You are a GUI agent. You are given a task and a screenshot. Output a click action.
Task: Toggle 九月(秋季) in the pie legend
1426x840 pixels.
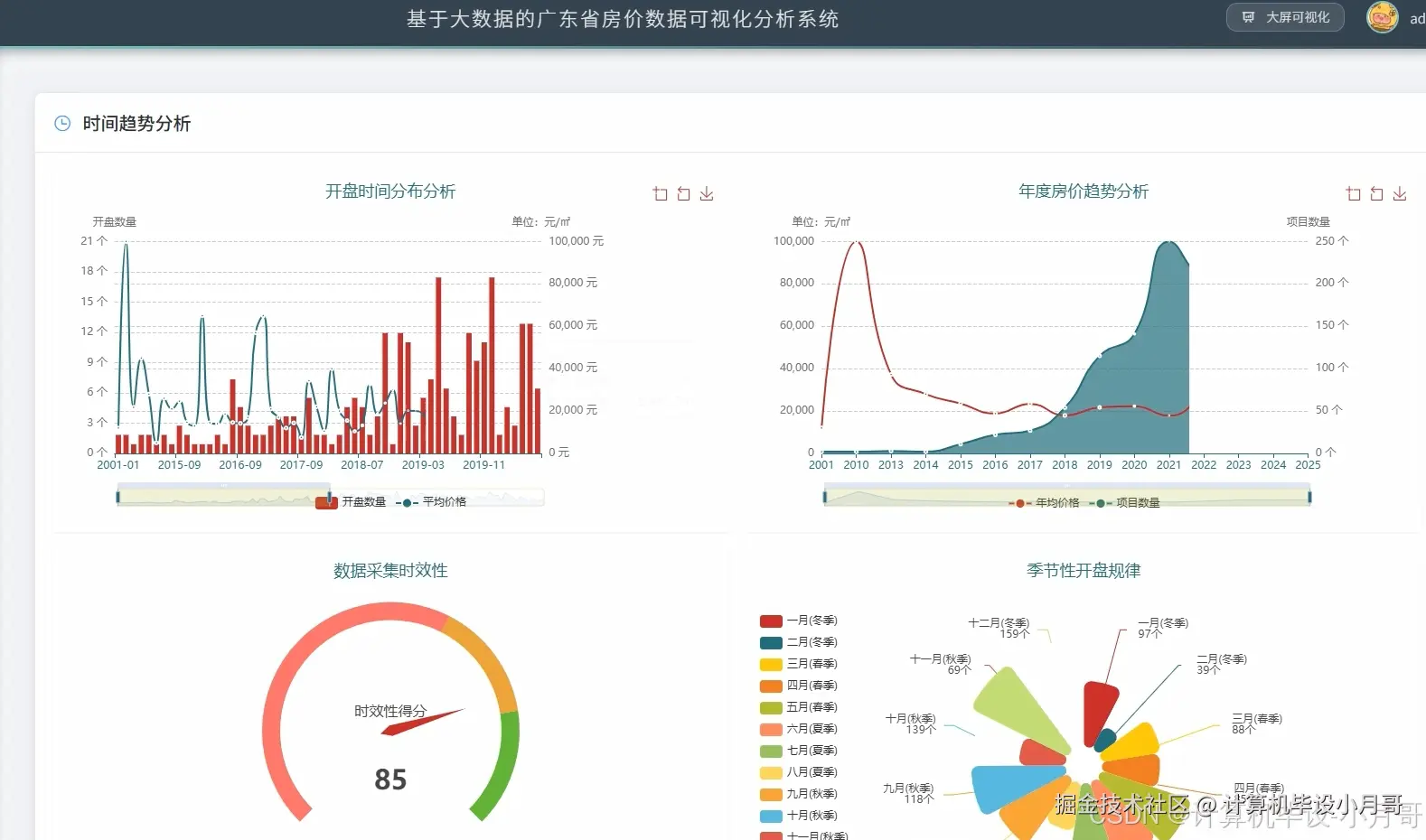coord(799,794)
